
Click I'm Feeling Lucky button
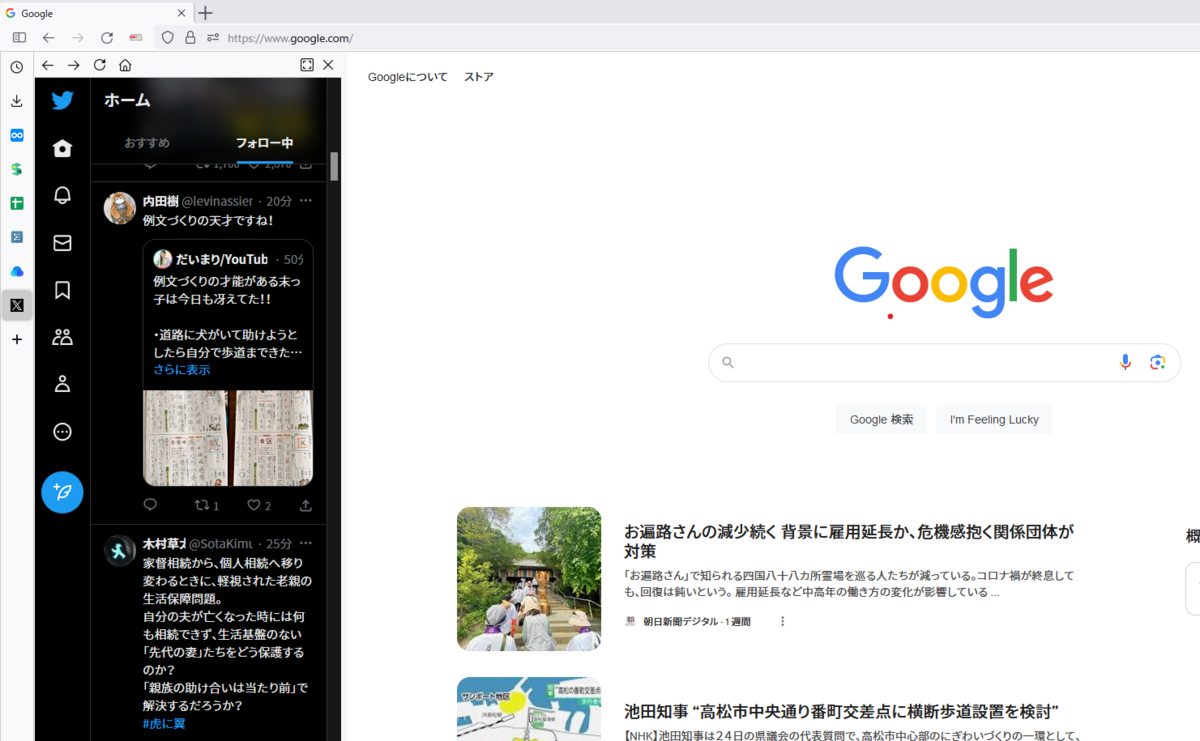994,419
